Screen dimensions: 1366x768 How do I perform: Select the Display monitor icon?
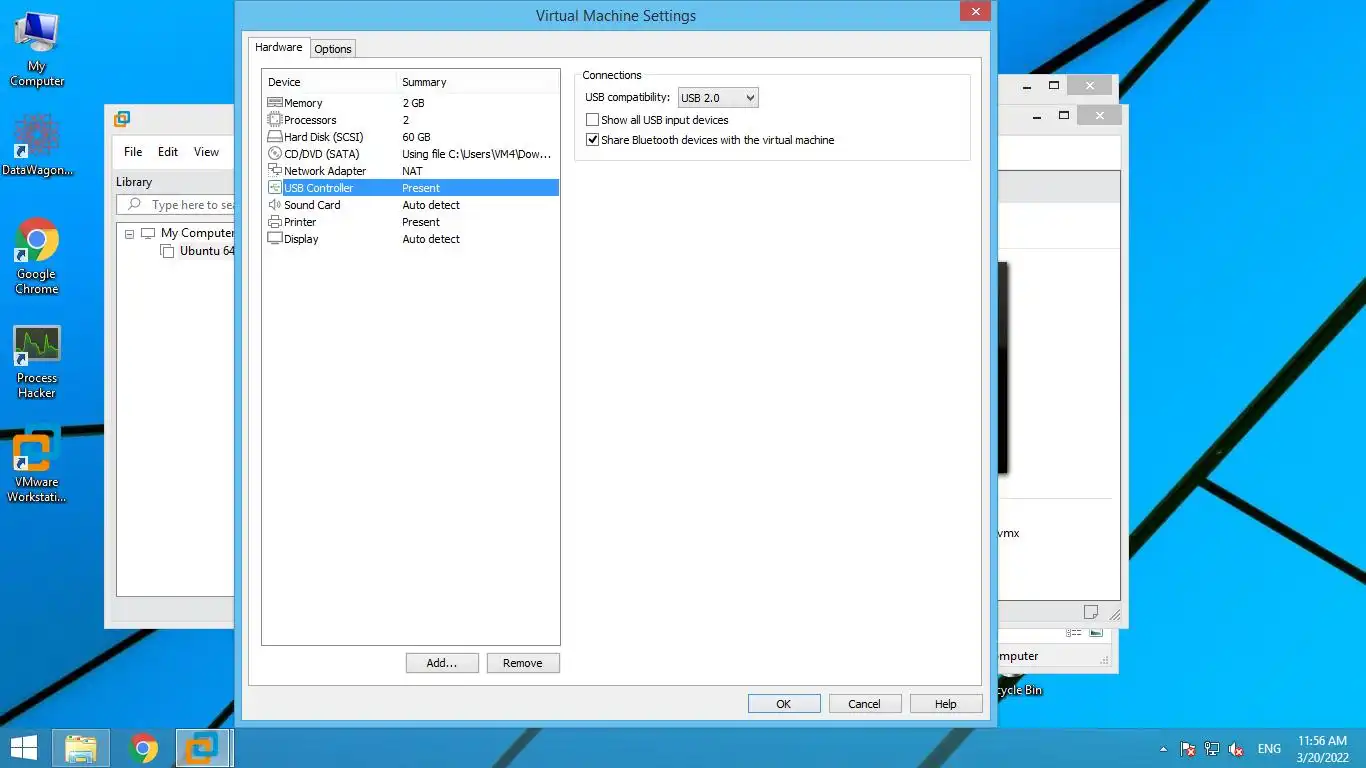[x=275, y=239]
